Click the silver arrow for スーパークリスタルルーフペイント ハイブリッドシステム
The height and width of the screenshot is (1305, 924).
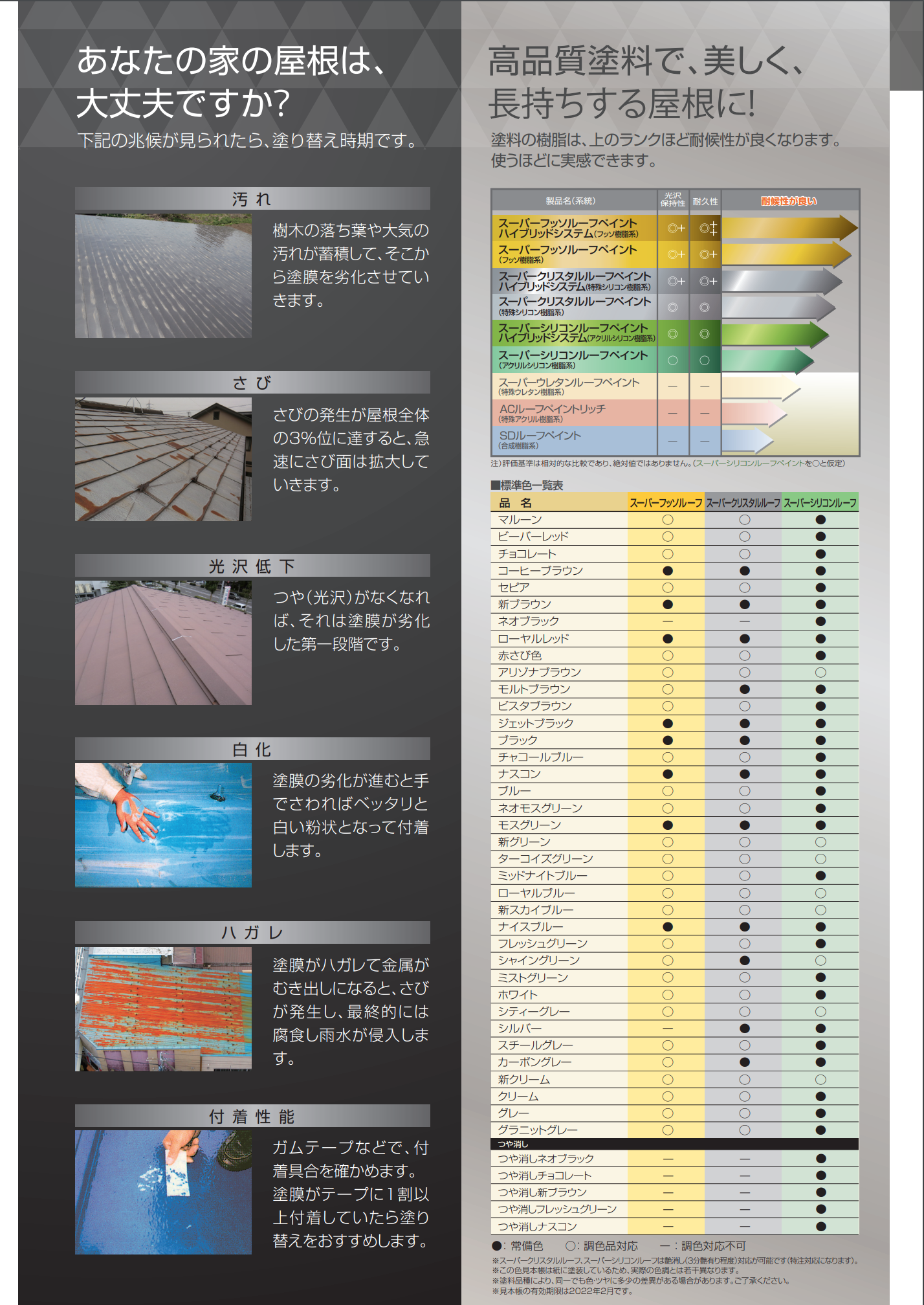780,281
